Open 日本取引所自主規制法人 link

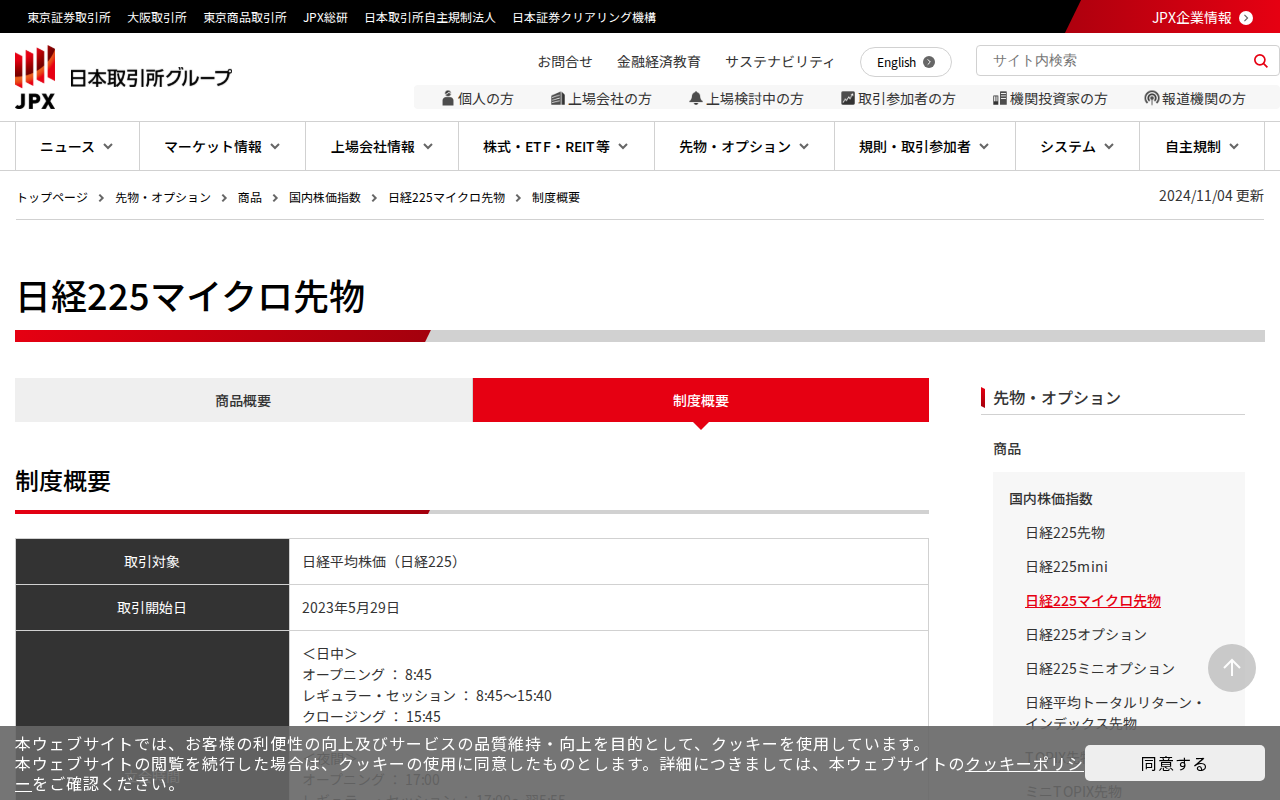point(430,17)
